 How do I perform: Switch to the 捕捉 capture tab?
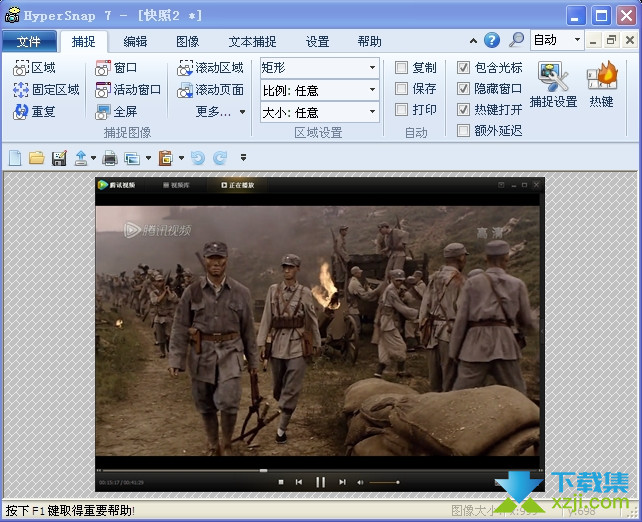tap(84, 41)
